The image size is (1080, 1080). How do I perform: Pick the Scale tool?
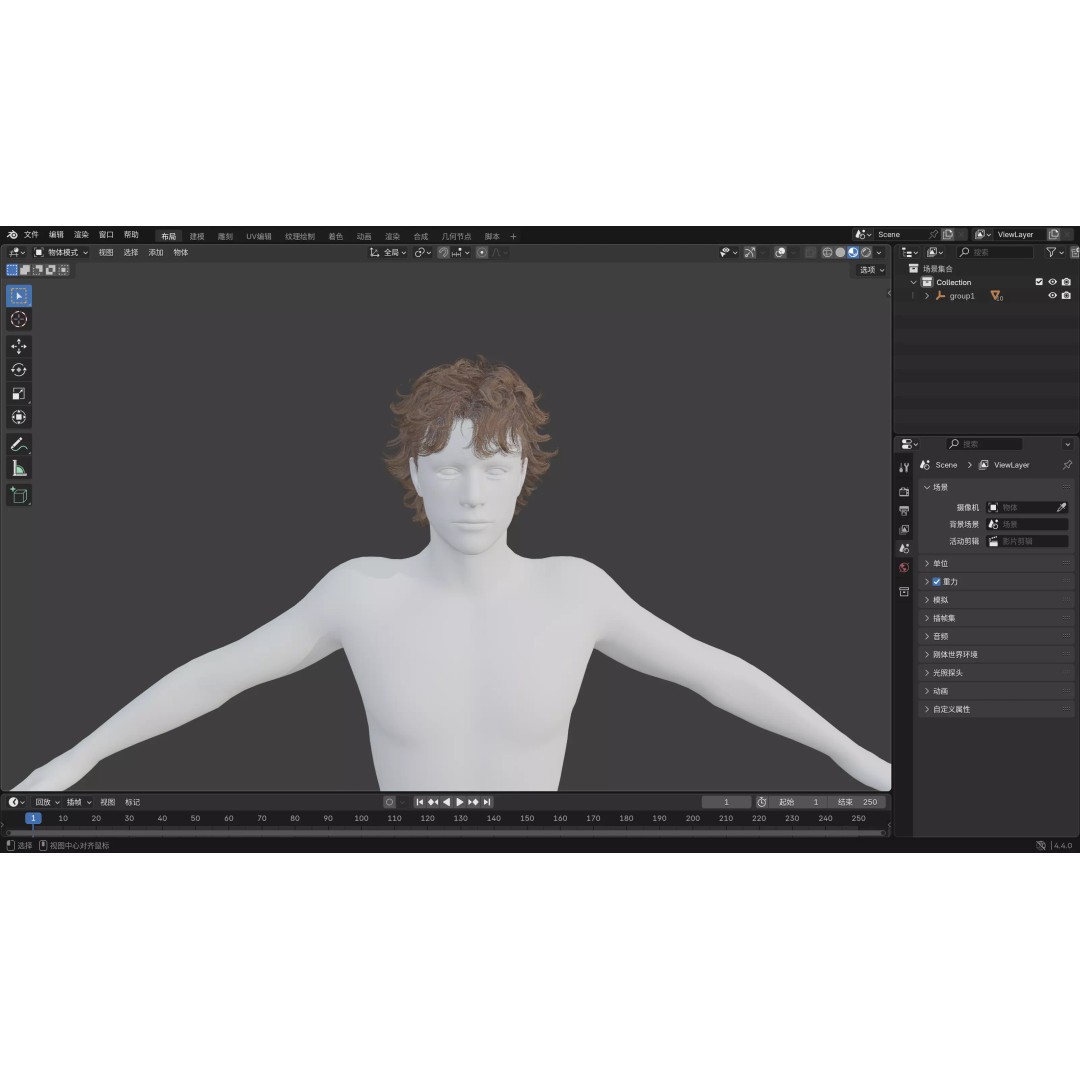click(19, 393)
